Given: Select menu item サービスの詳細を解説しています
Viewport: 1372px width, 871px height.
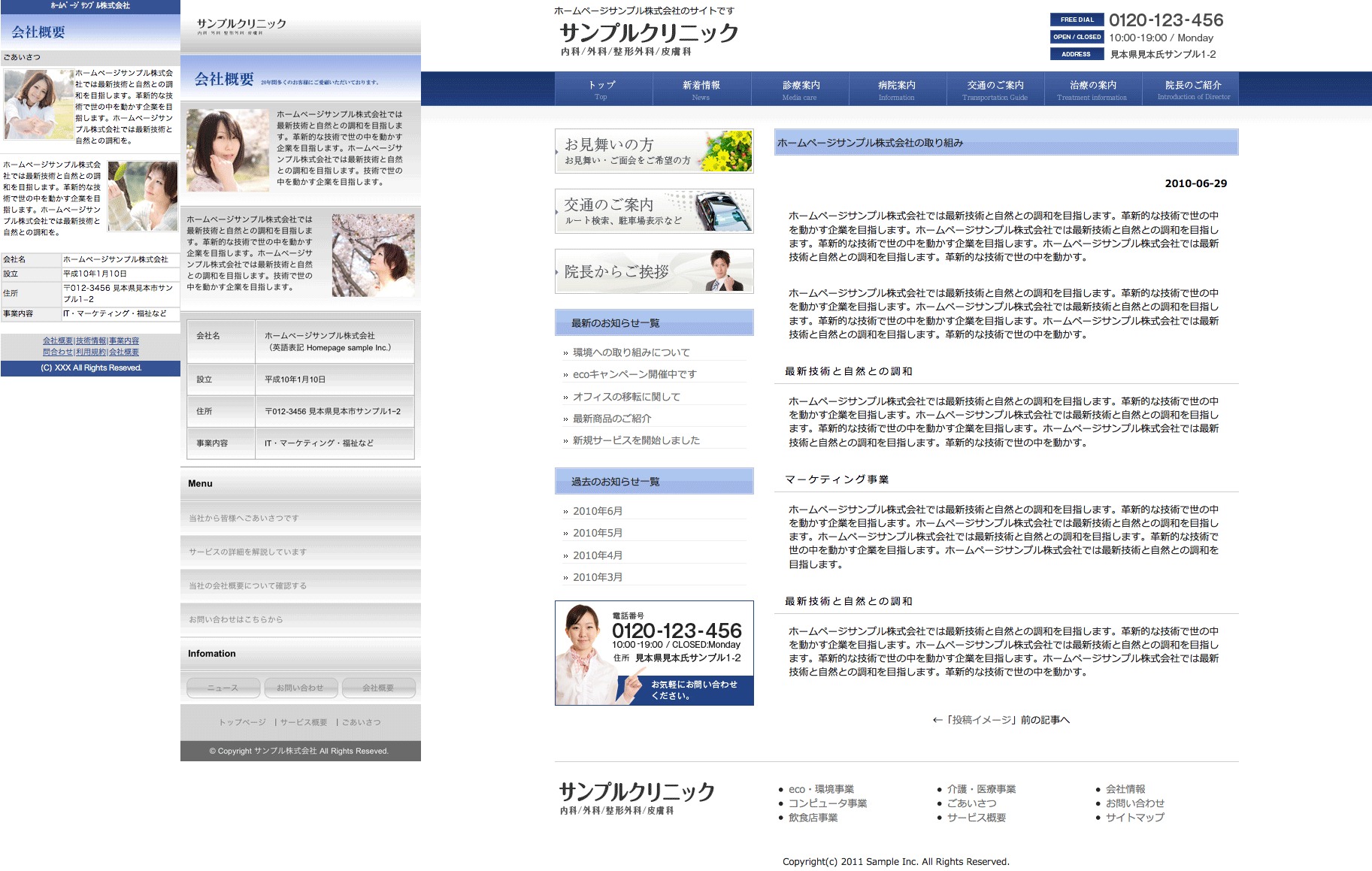Looking at the screenshot, I should pyautogui.click(x=247, y=552).
